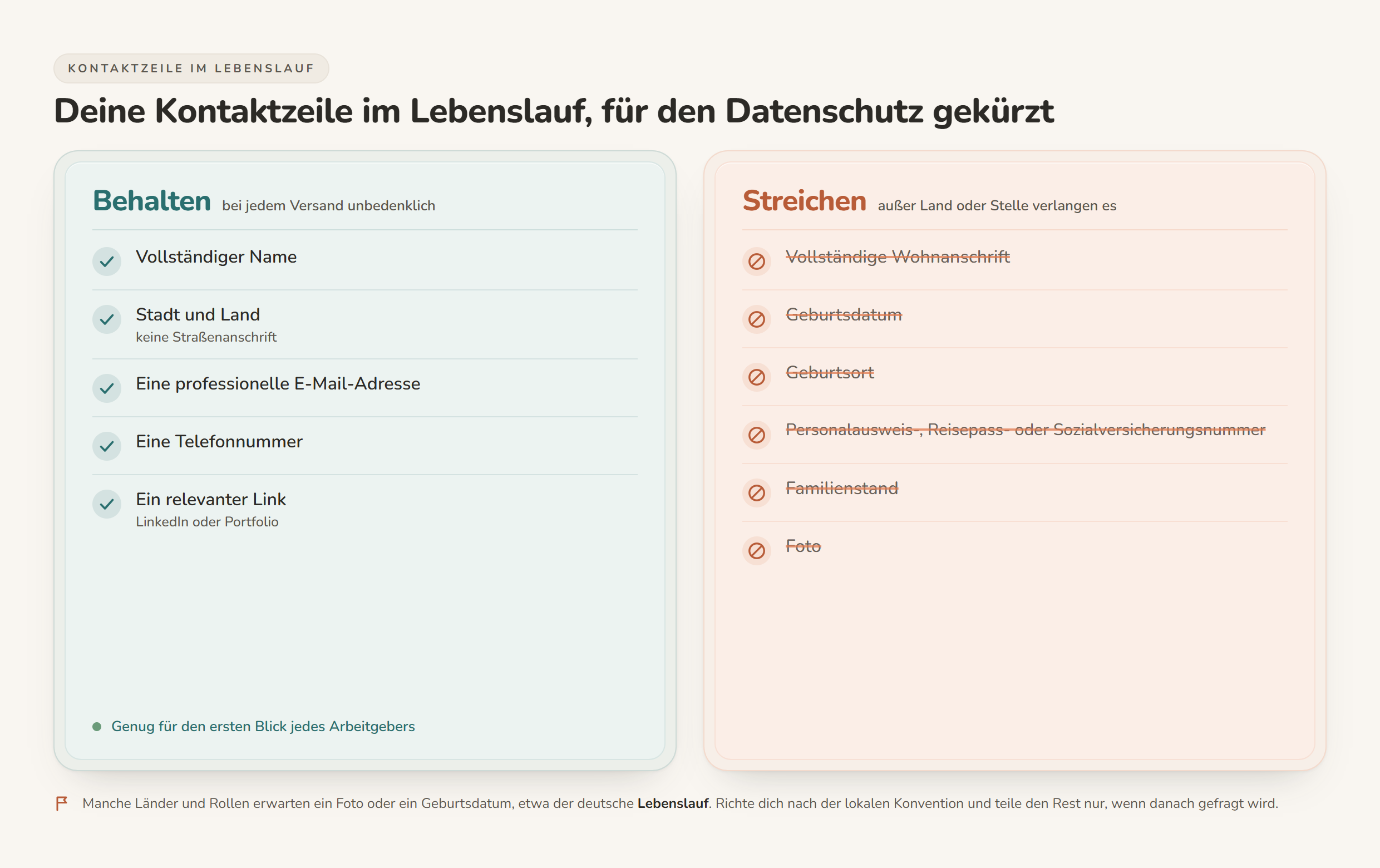Select the check icon for professionelle E-Mail-Adresse
The image size is (1380, 868).
point(107,388)
